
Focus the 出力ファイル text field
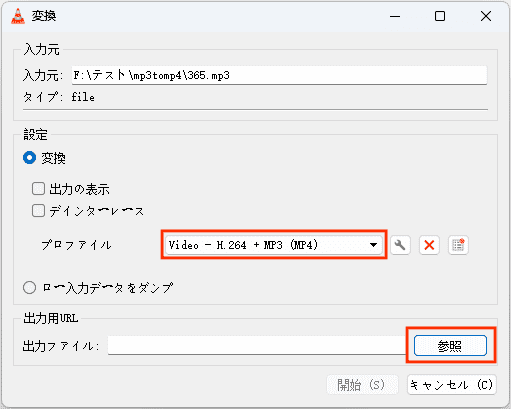(258, 345)
